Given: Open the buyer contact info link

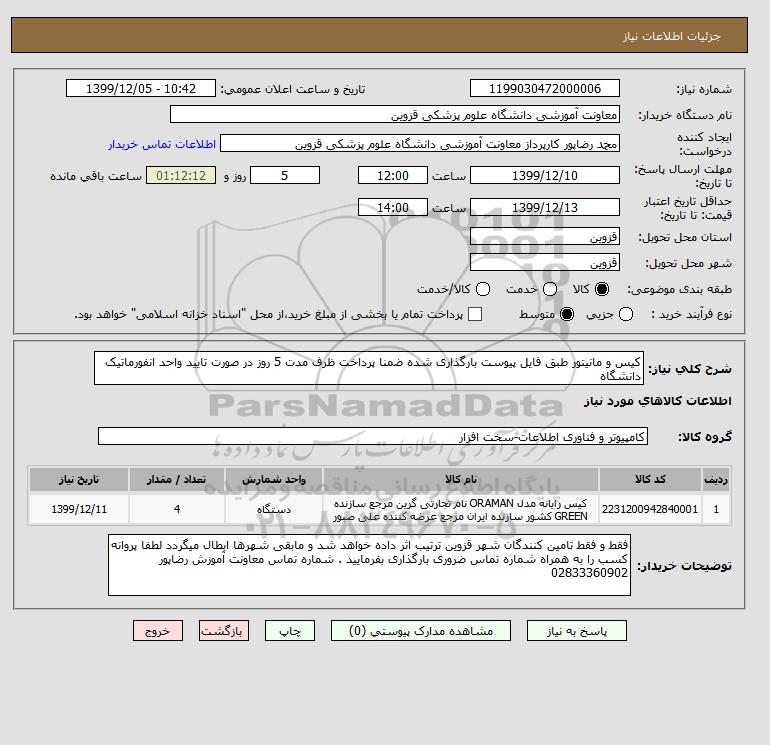Looking at the screenshot, I should pyautogui.click(x=162, y=144).
